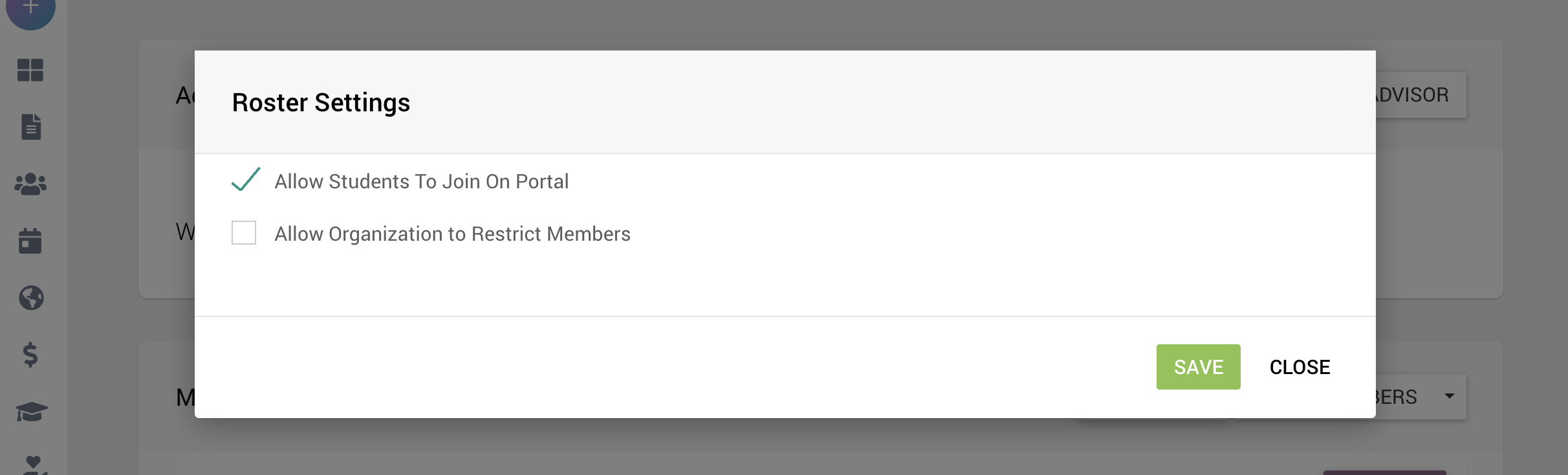Viewport: 1568px width, 475px height.
Task: Open the calendar icon in sidebar
Action: tap(30, 241)
